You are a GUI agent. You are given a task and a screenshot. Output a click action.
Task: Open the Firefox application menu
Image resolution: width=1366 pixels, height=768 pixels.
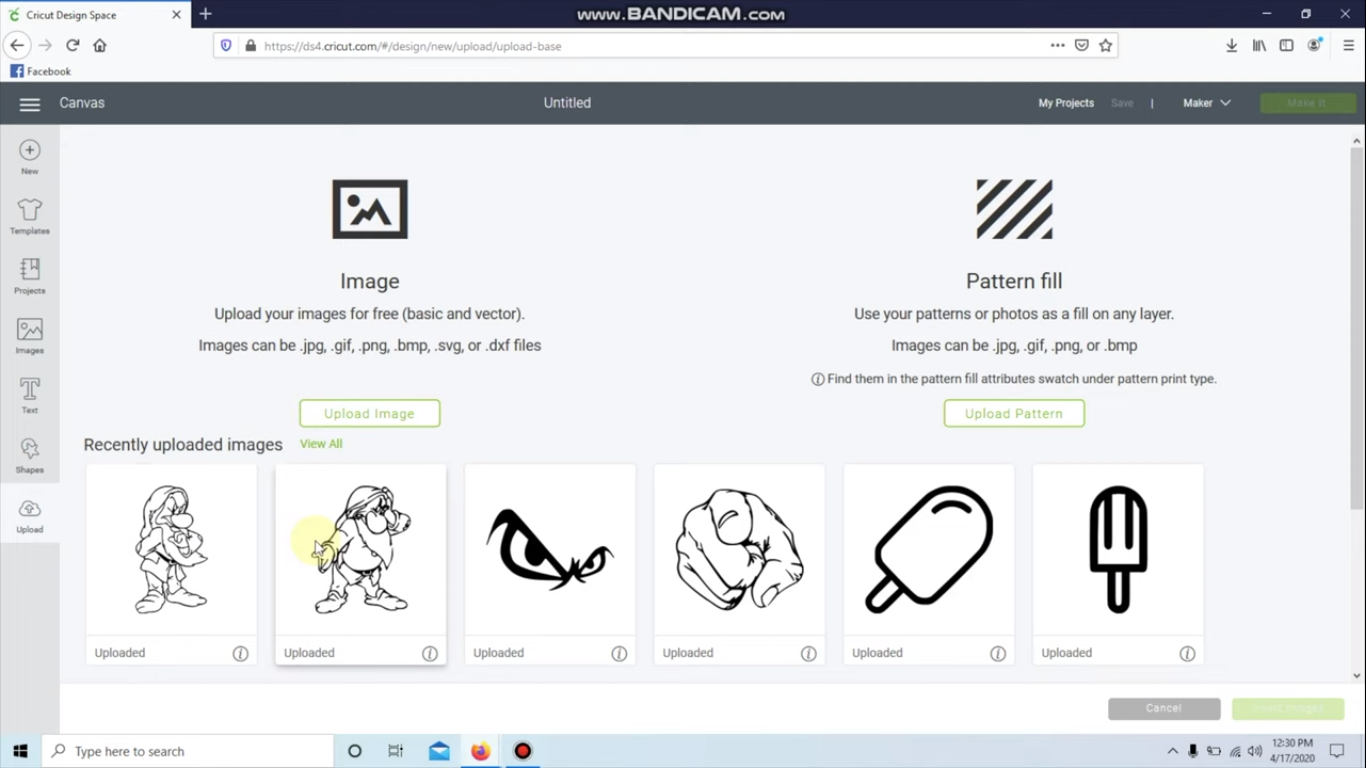pyautogui.click(x=1348, y=45)
